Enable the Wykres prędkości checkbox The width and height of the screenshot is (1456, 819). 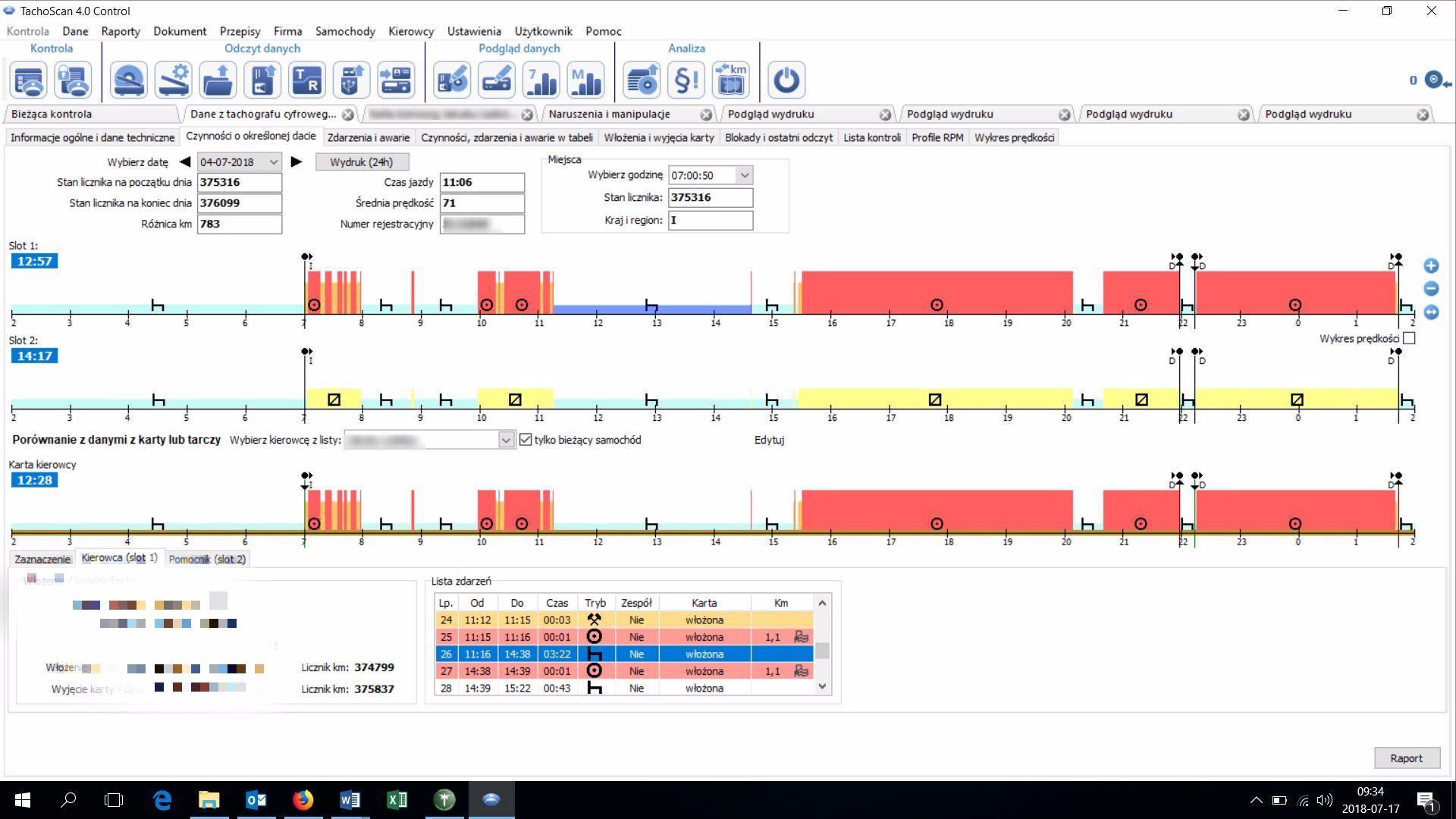[1409, 338]
